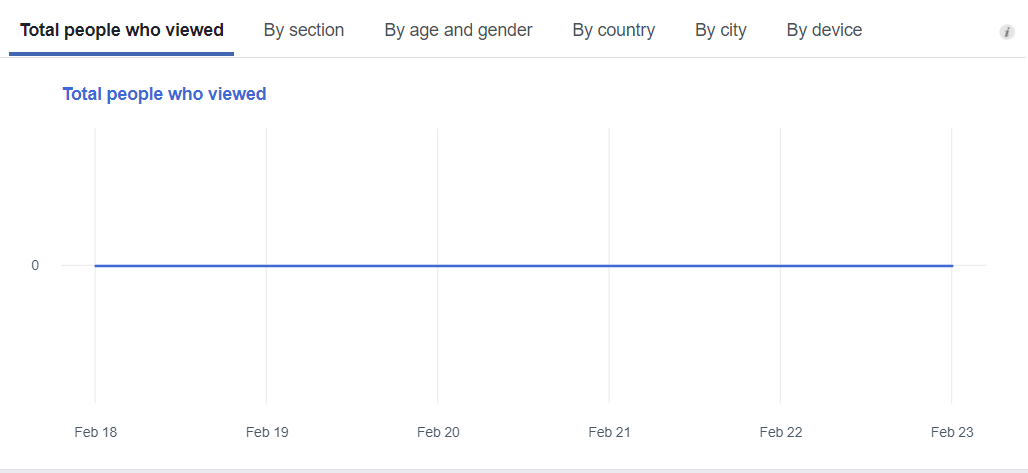Switch to the By section tab
Image resolution: width=1028 pixels, height=473 pixels.
(304, 30)
